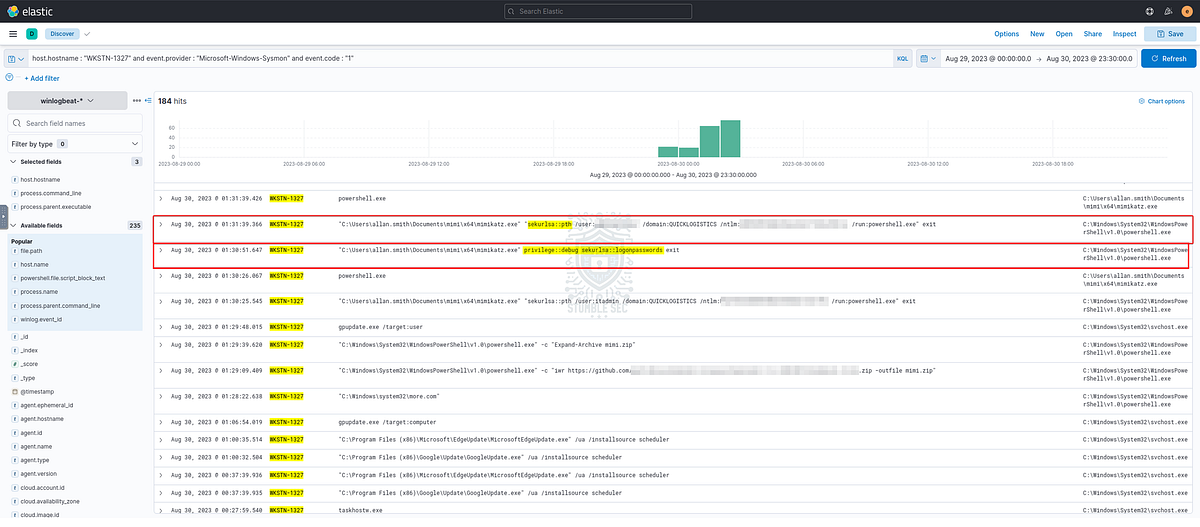Click the file.path field type icon
This screenshot has height=527, width=1200.
(x=14, y=250)
